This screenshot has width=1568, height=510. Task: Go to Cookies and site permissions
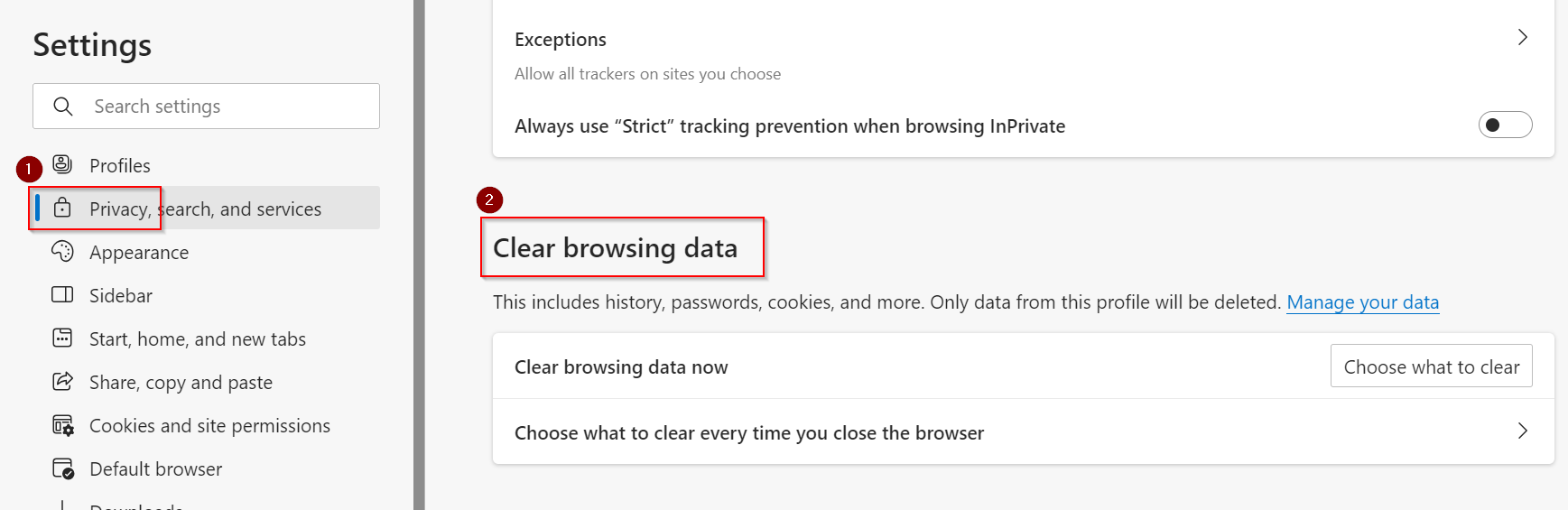209,426
